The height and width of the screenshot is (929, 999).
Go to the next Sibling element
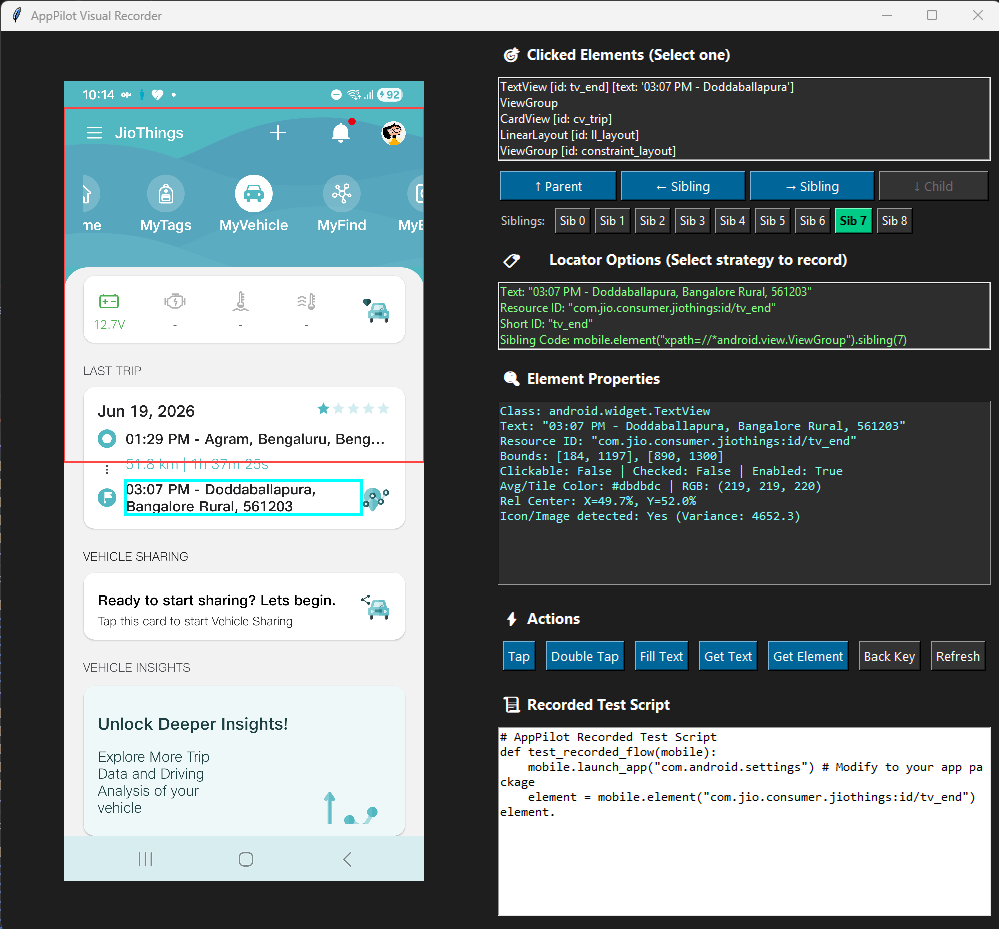click(x=812, y=186)
